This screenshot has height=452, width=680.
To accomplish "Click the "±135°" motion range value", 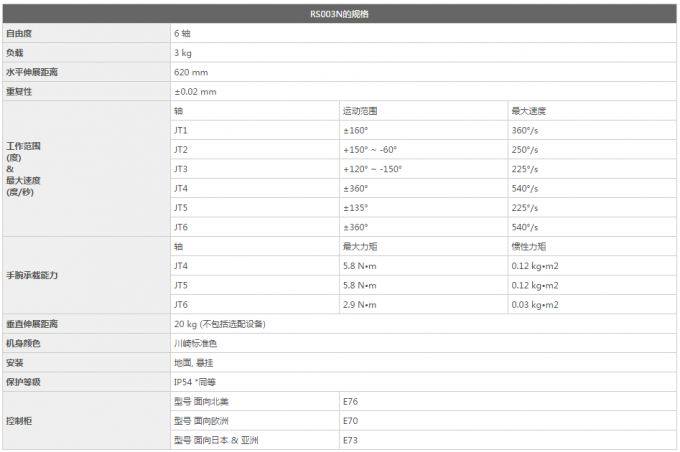I will click(x=356, y=208).
